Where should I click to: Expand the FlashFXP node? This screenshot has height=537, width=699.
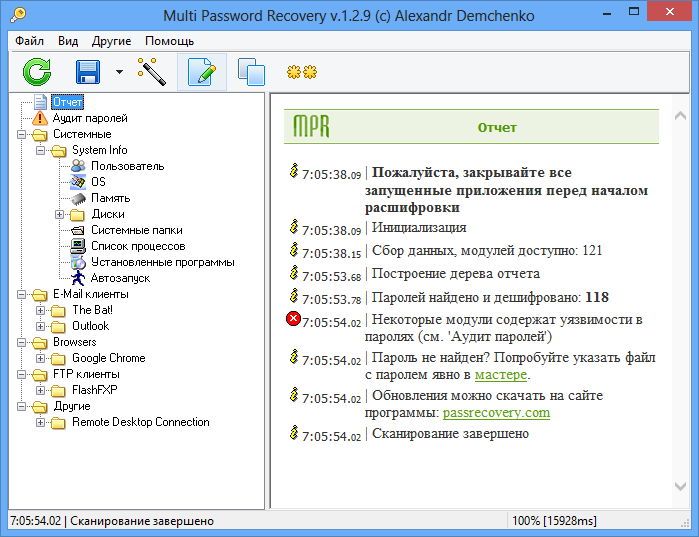coord(40,390)
